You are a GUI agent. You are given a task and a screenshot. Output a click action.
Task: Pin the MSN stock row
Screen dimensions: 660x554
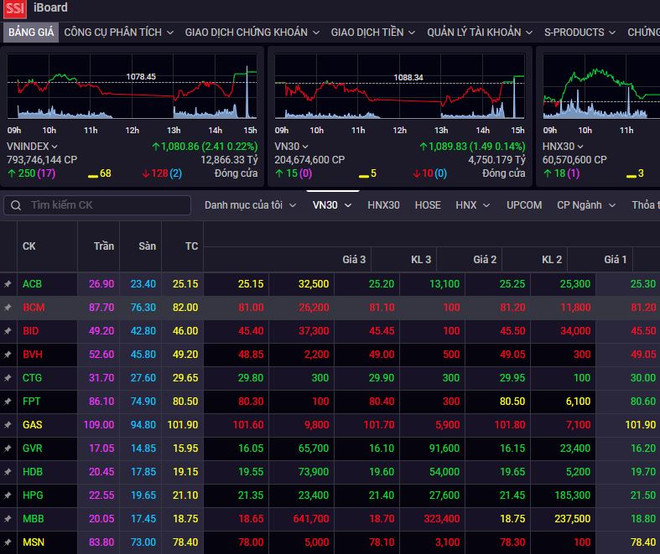click(x=8, y=542)
